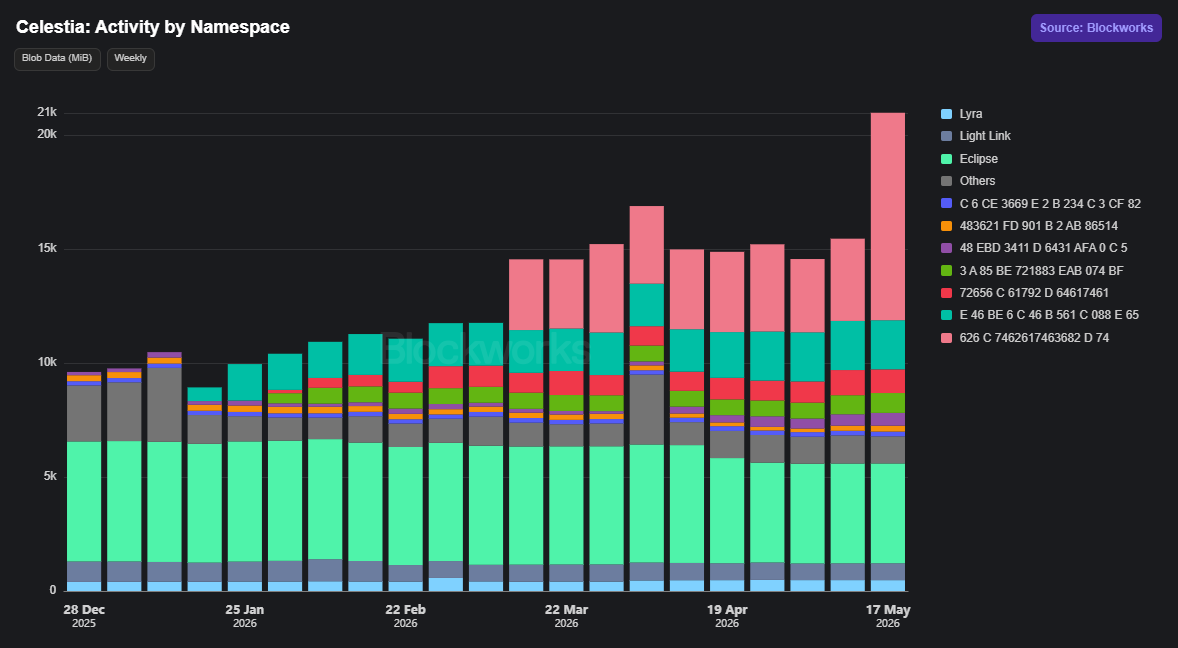Image resolution: width=1178 pixels, height=648 pixels.
Task: Toggle the Lyra series label in legend
Action: point(971,114)
